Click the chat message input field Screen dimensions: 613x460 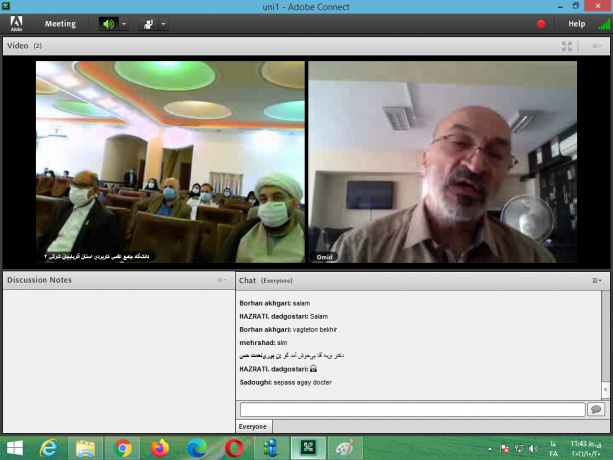412,410
